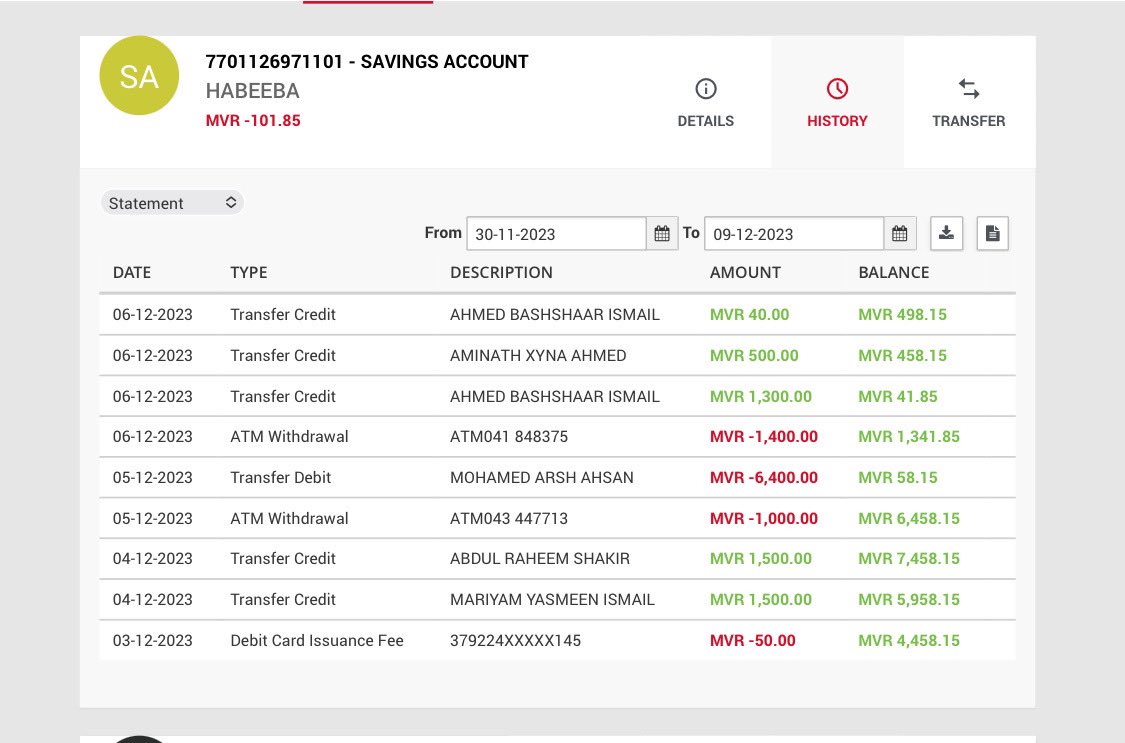The width and height of the screenshot is (1125, 743).
Task: Open the document export icon
Action: point(993,233)
